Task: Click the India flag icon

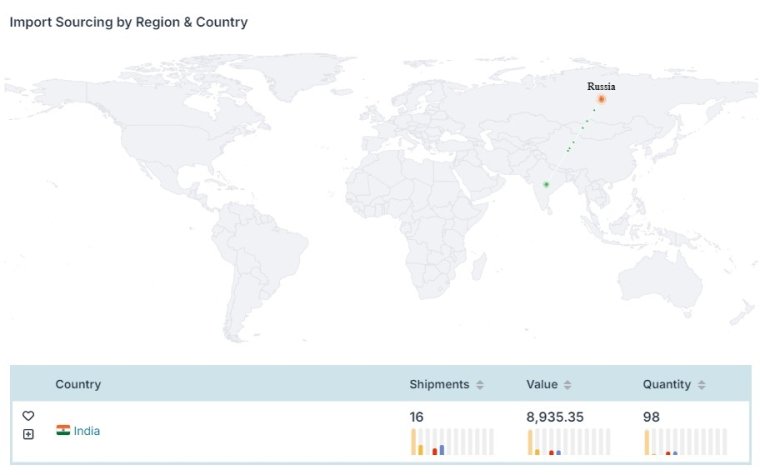Action: coord(63,430)
